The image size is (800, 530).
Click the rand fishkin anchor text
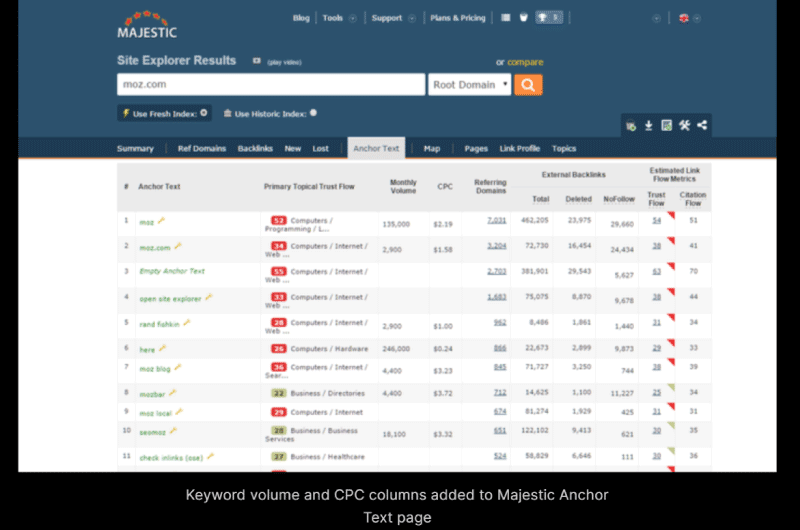coord(159,324)
